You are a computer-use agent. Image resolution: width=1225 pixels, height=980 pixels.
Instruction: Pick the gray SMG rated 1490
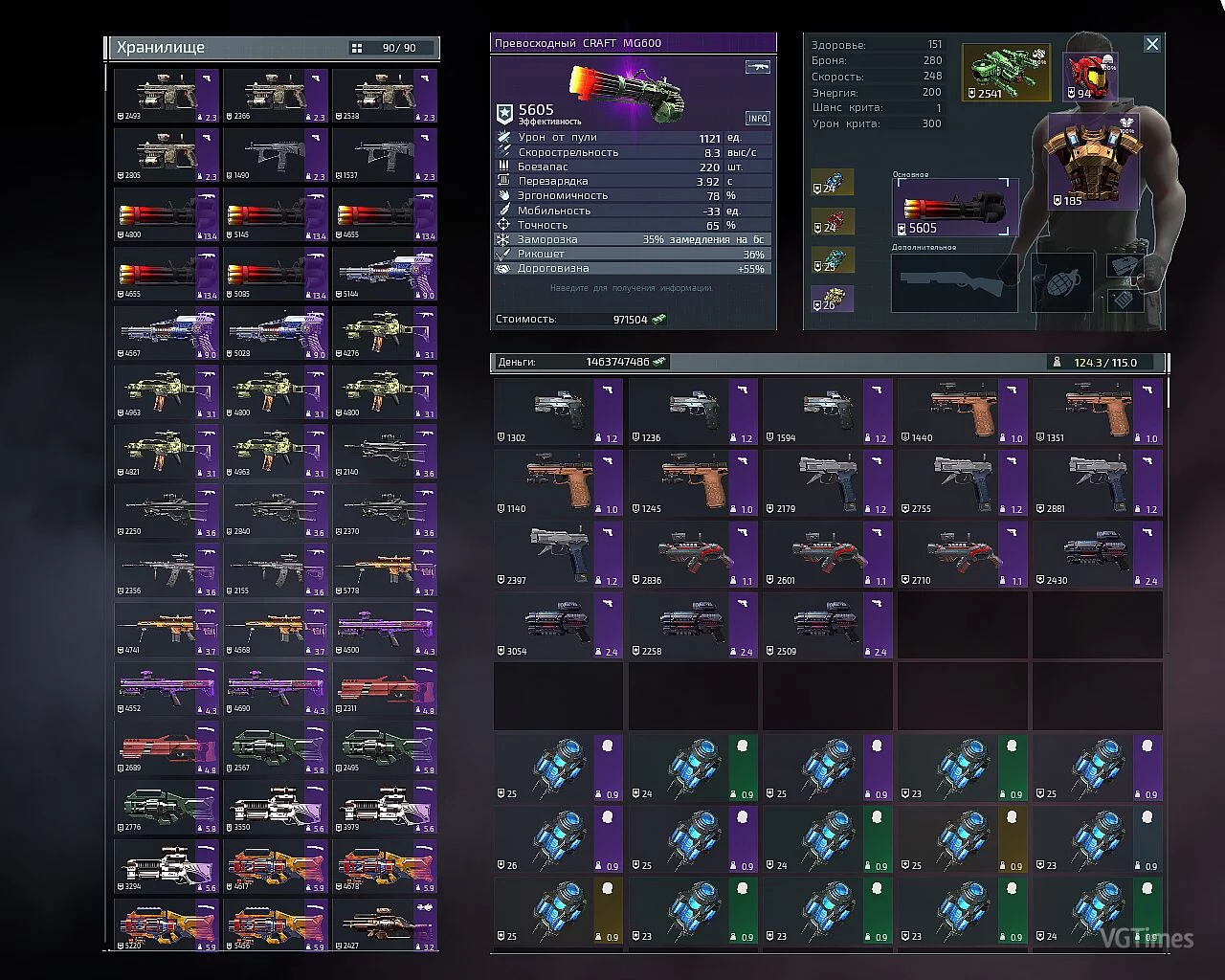[x=276, y=155]
